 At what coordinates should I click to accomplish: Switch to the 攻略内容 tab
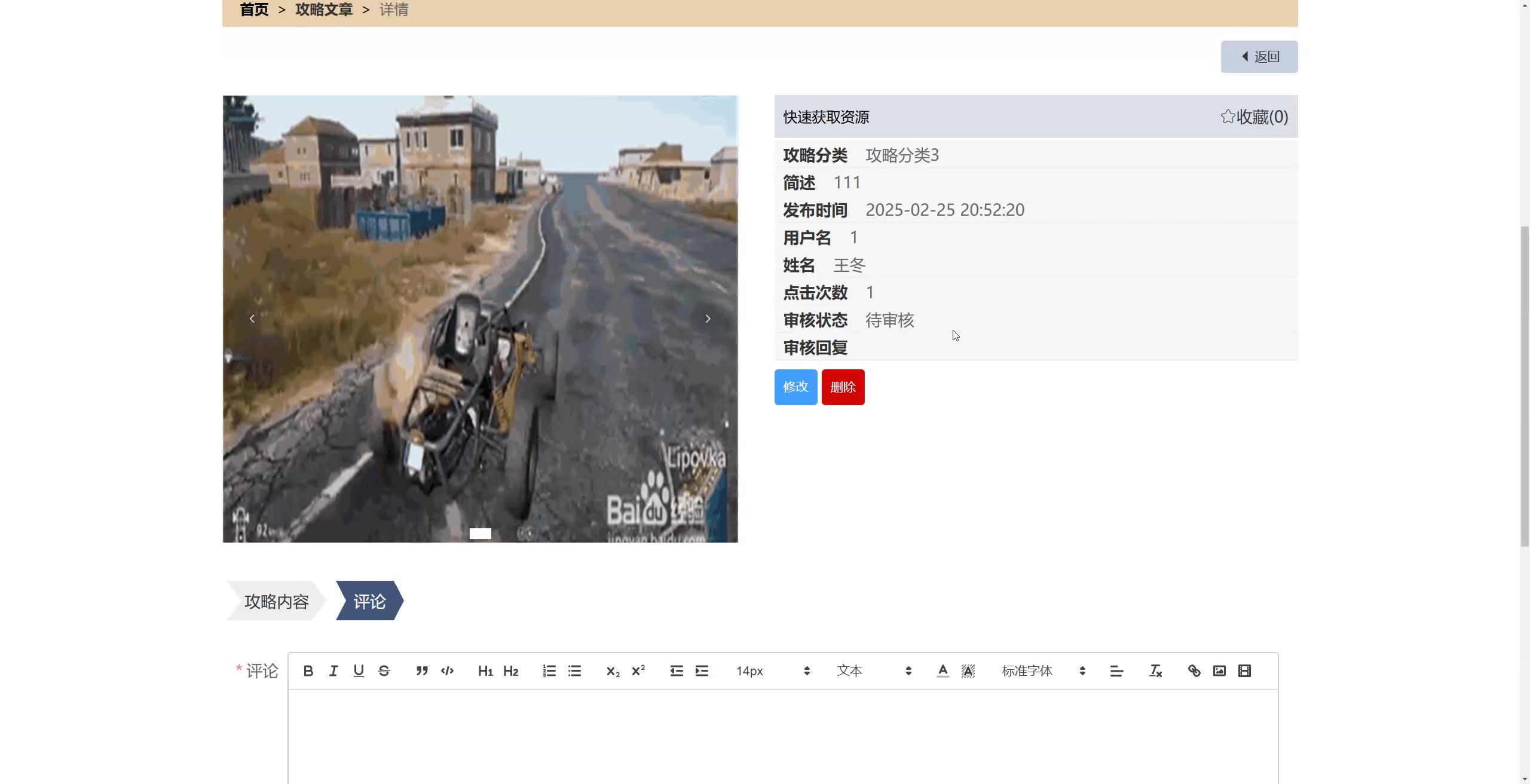coord(276,601)
